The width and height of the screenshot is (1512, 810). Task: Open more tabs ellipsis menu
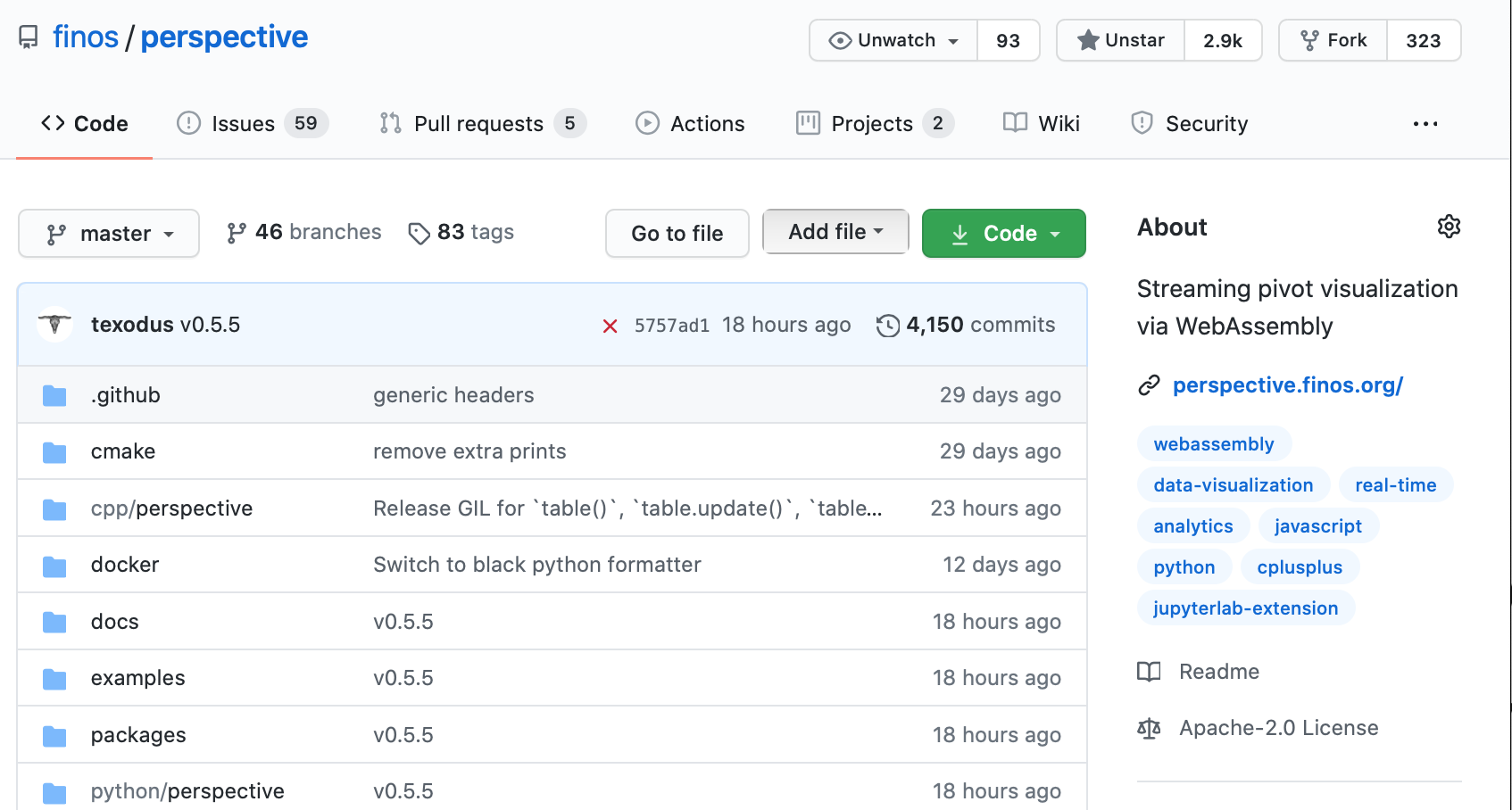(x=1425, y=124)
